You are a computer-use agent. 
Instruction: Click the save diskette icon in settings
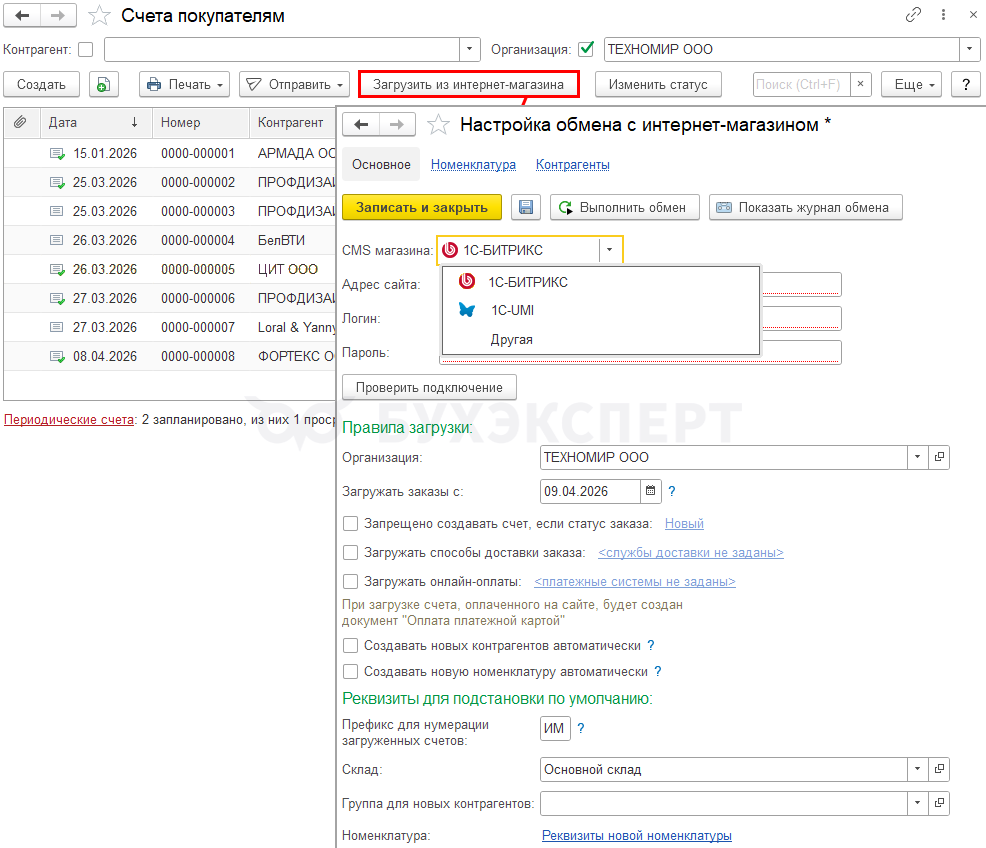coord(526,207)
